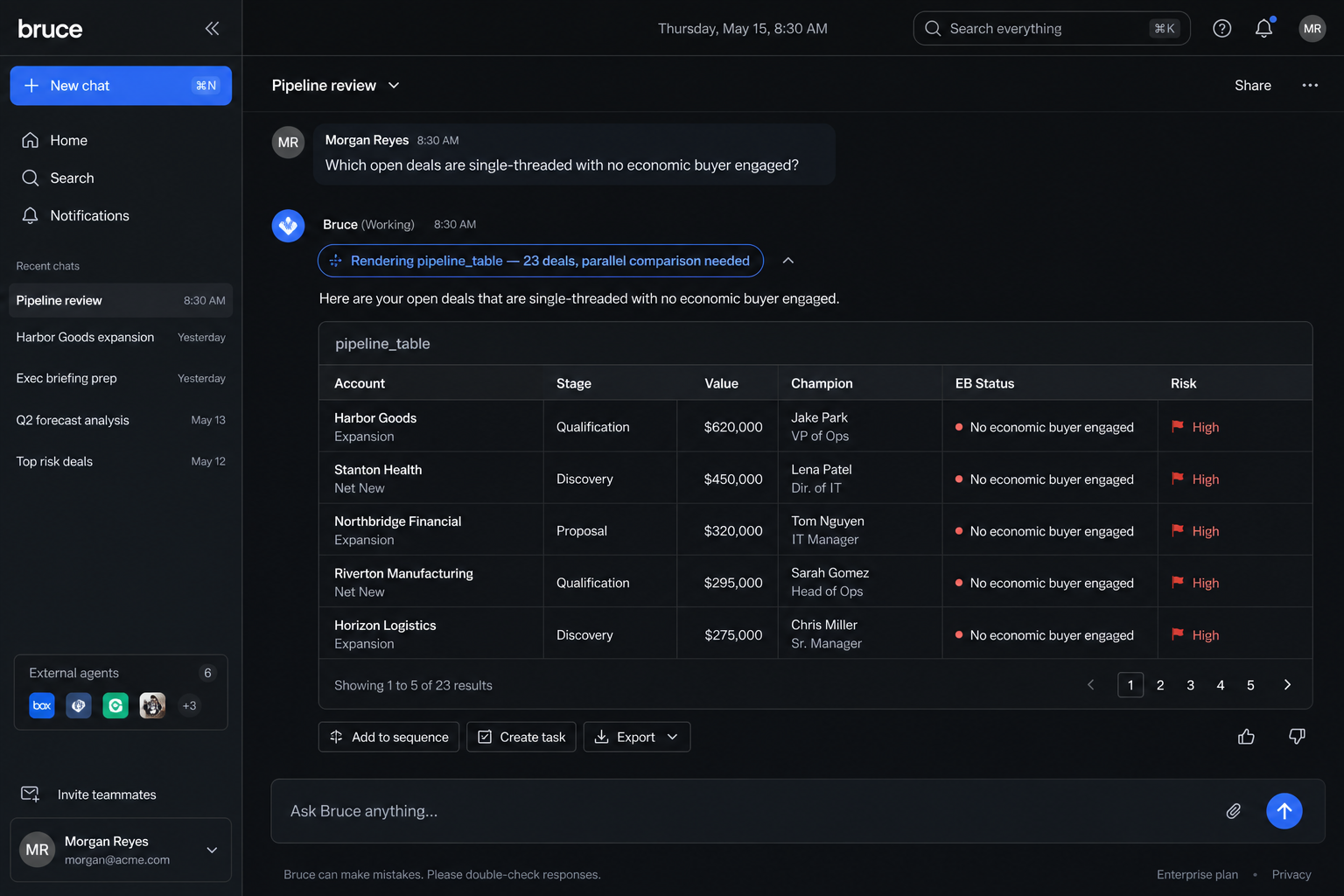Viewport: 1344px width, 896px height.
Task: Open Top risk deals chat
Action: pyautogui.click(x=121, y=461)
